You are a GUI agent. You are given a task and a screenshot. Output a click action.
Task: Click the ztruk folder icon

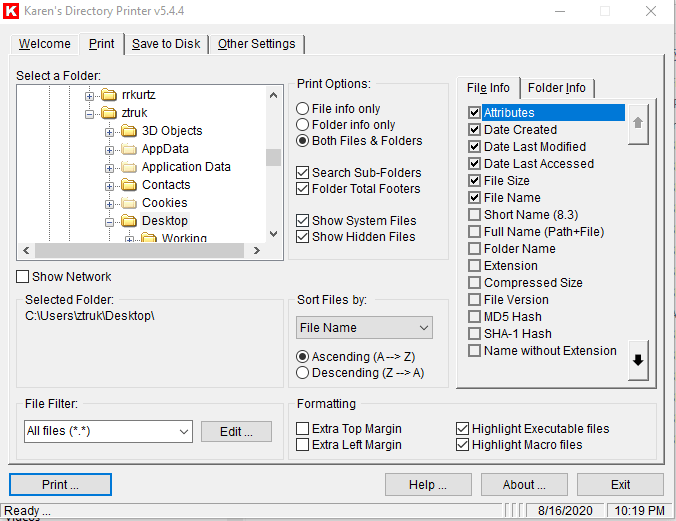[x=109, y=113]
